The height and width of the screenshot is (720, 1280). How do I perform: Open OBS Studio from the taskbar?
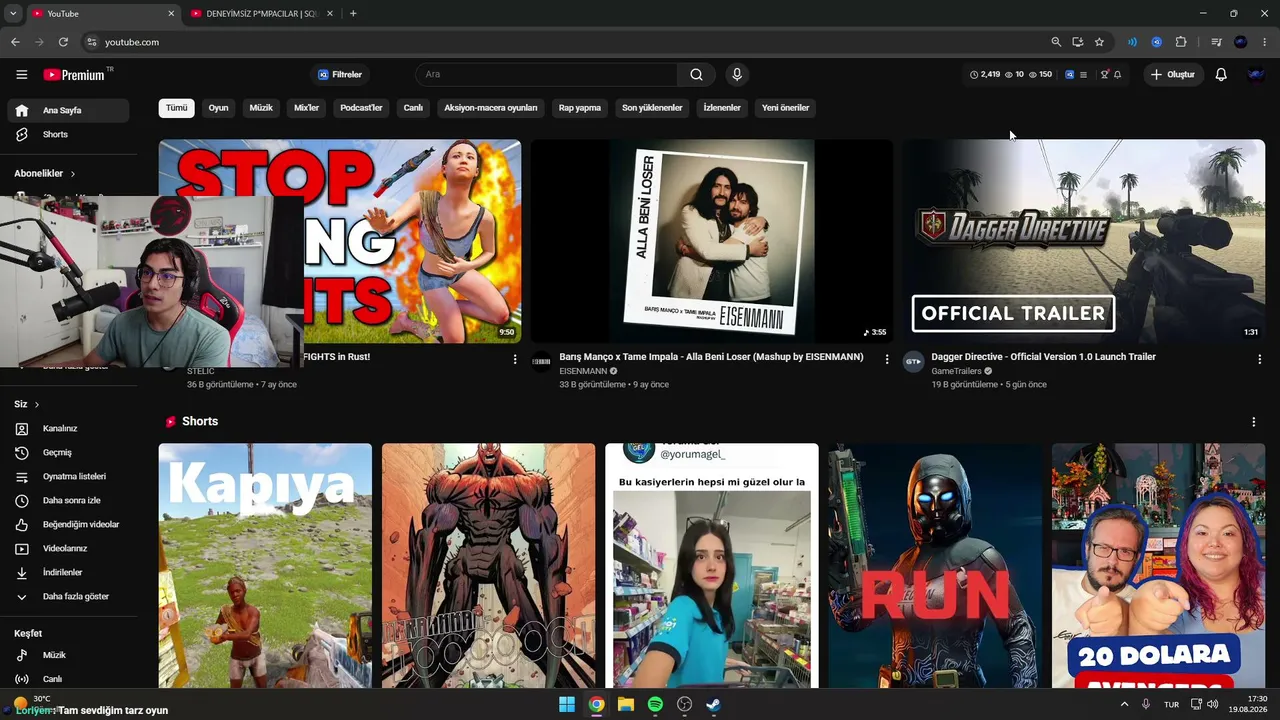tap(684, 704)
